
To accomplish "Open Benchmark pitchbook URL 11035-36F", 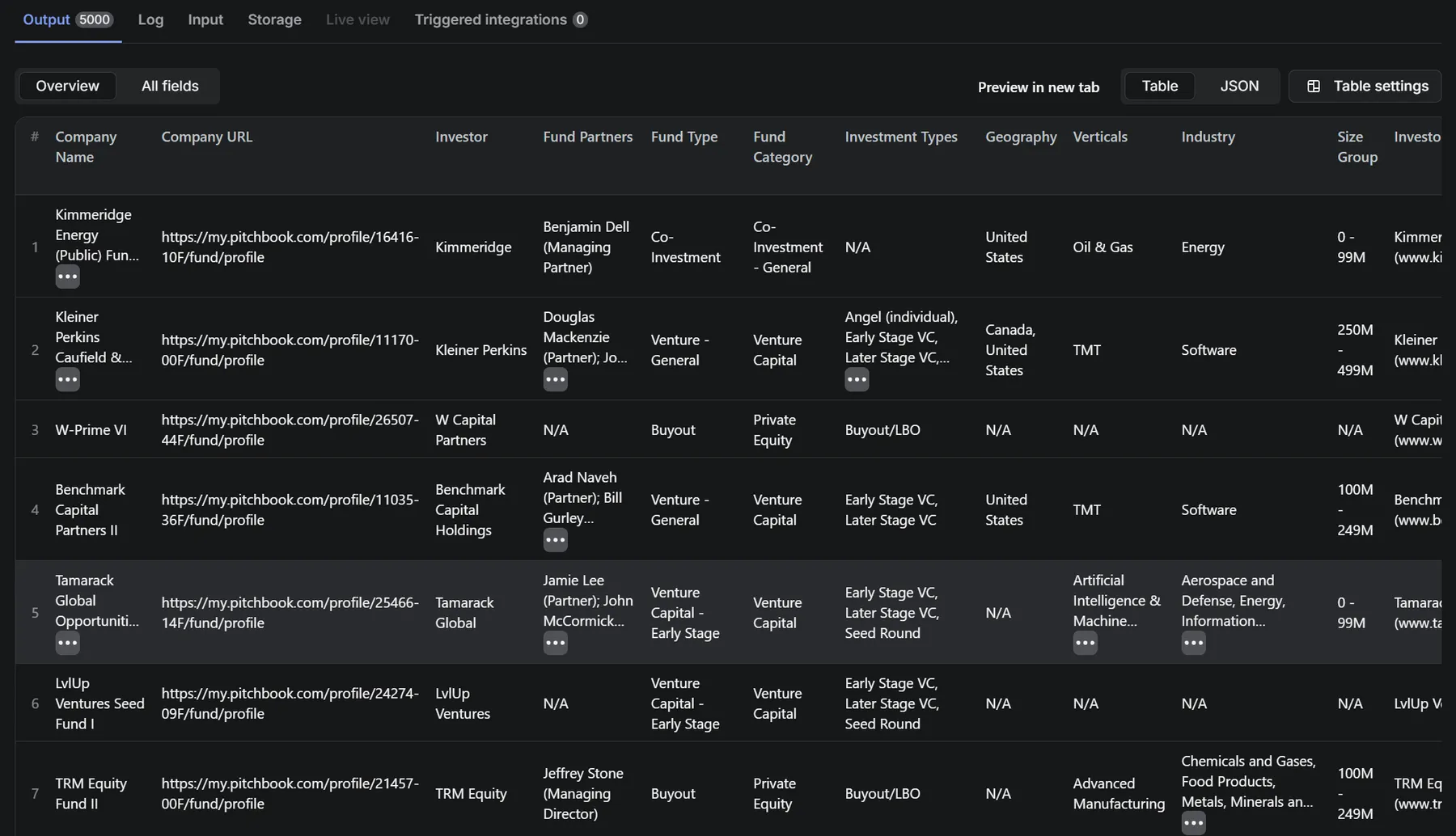I will point(290,509).
